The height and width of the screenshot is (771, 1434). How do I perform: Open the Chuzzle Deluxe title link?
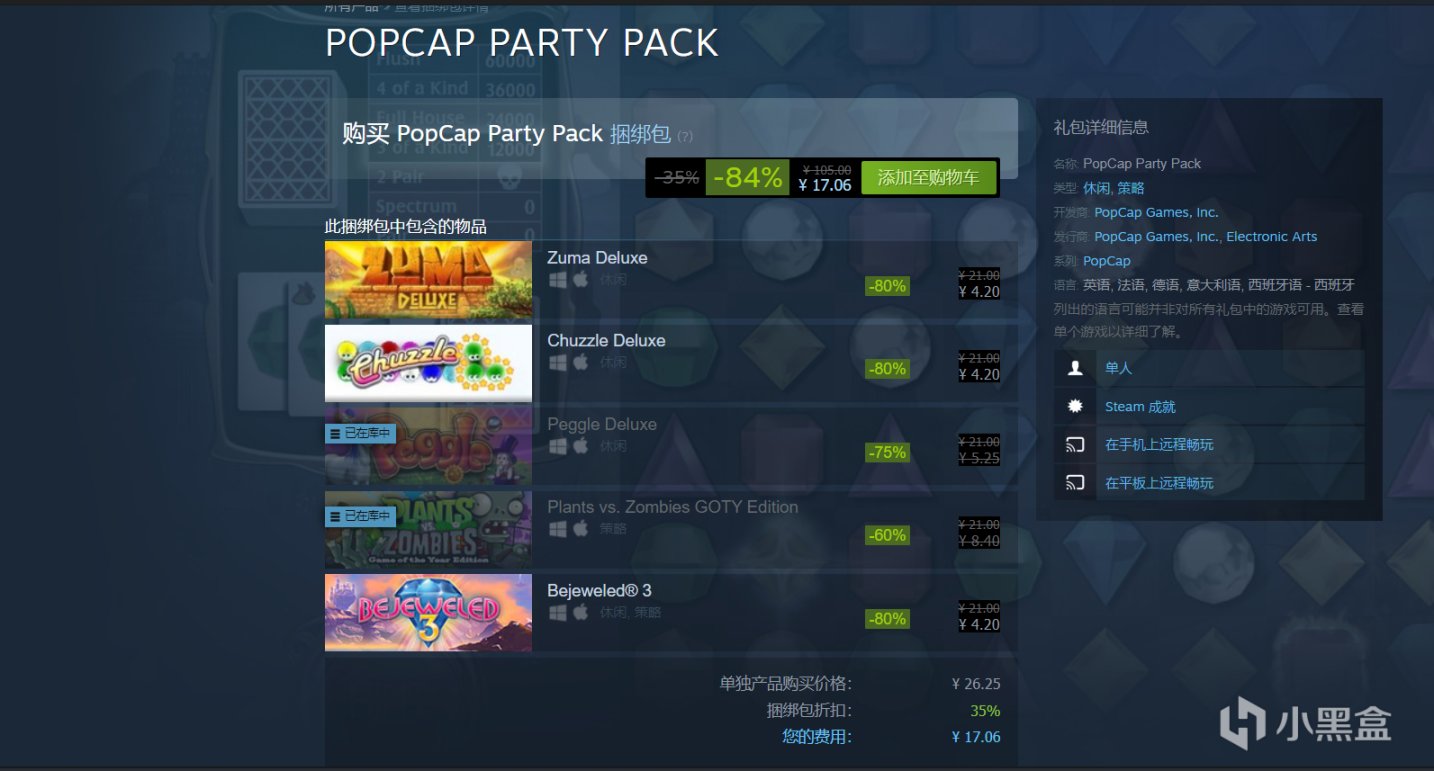click(606, 340)
